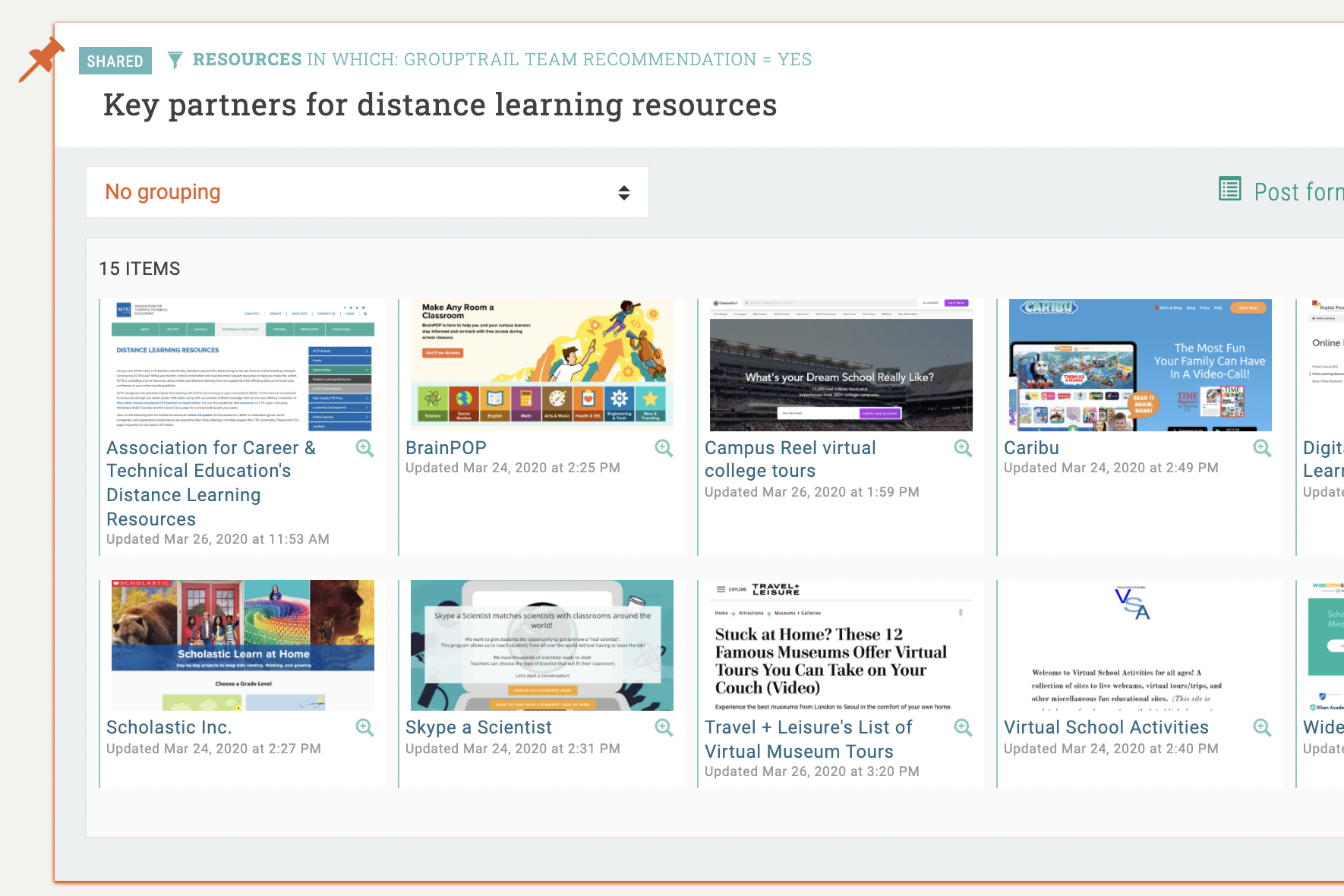Click the Caribu screenshot thumbnail

point(1140,365)
